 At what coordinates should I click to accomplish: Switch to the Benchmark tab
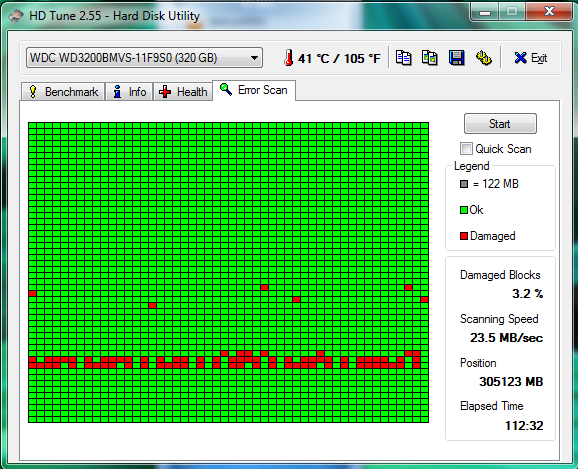(x=63, y=91)
